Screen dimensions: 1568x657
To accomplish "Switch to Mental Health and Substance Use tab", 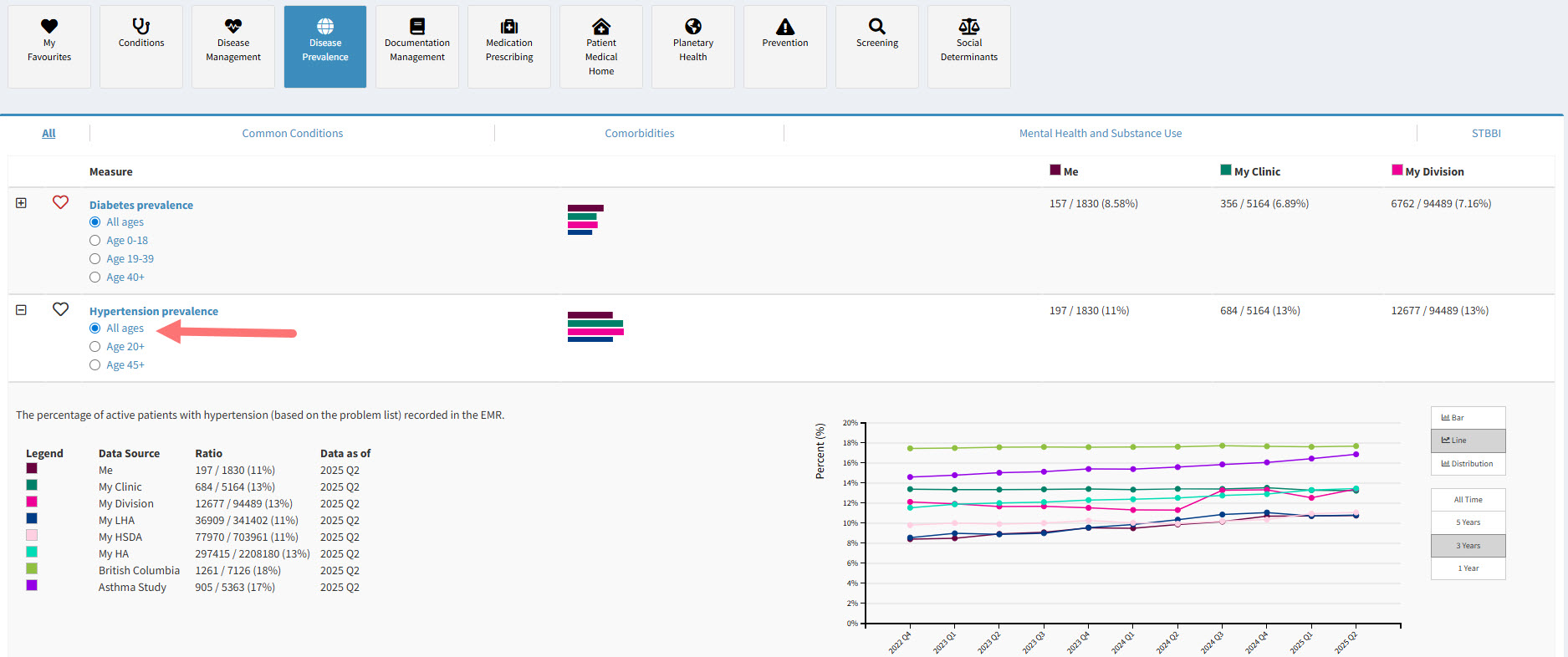I will pyautogui.click(x=1101, y=134).
